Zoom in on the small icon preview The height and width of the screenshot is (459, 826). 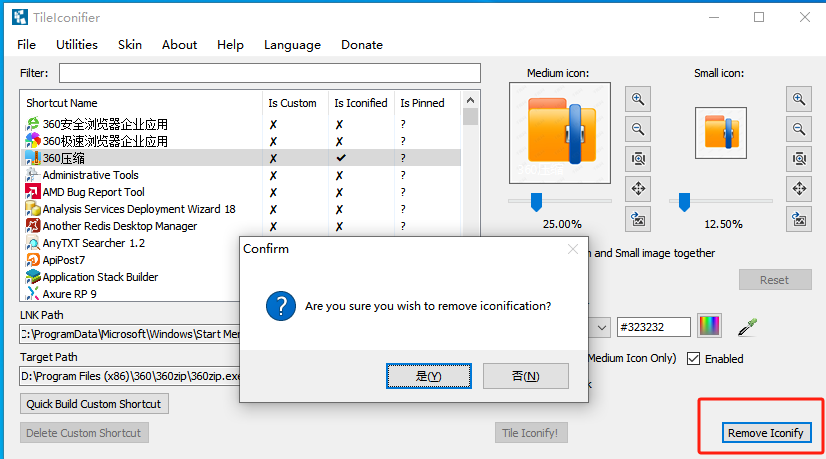tap(798, 98)
